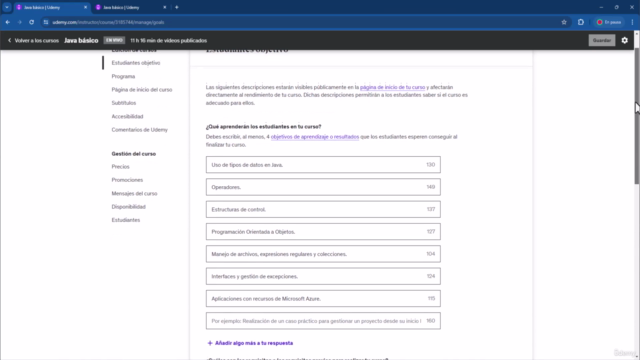
Task: Open Disponibilidad sidebar section
Action: point(129,207)
